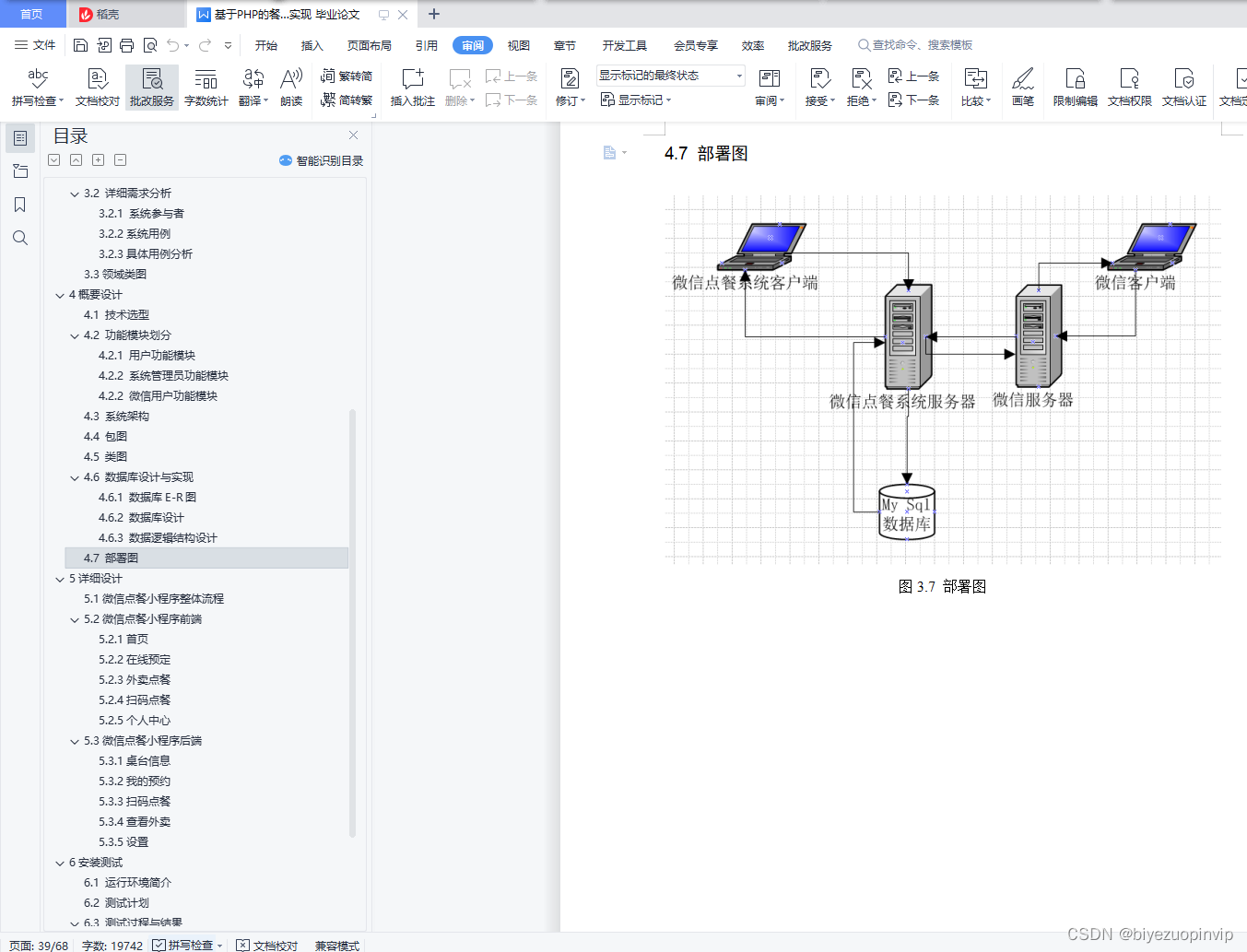Image resolution: width=1247 pixels, height=952 pixels.
Task: Open a new document tab
Action: [434, 14]
